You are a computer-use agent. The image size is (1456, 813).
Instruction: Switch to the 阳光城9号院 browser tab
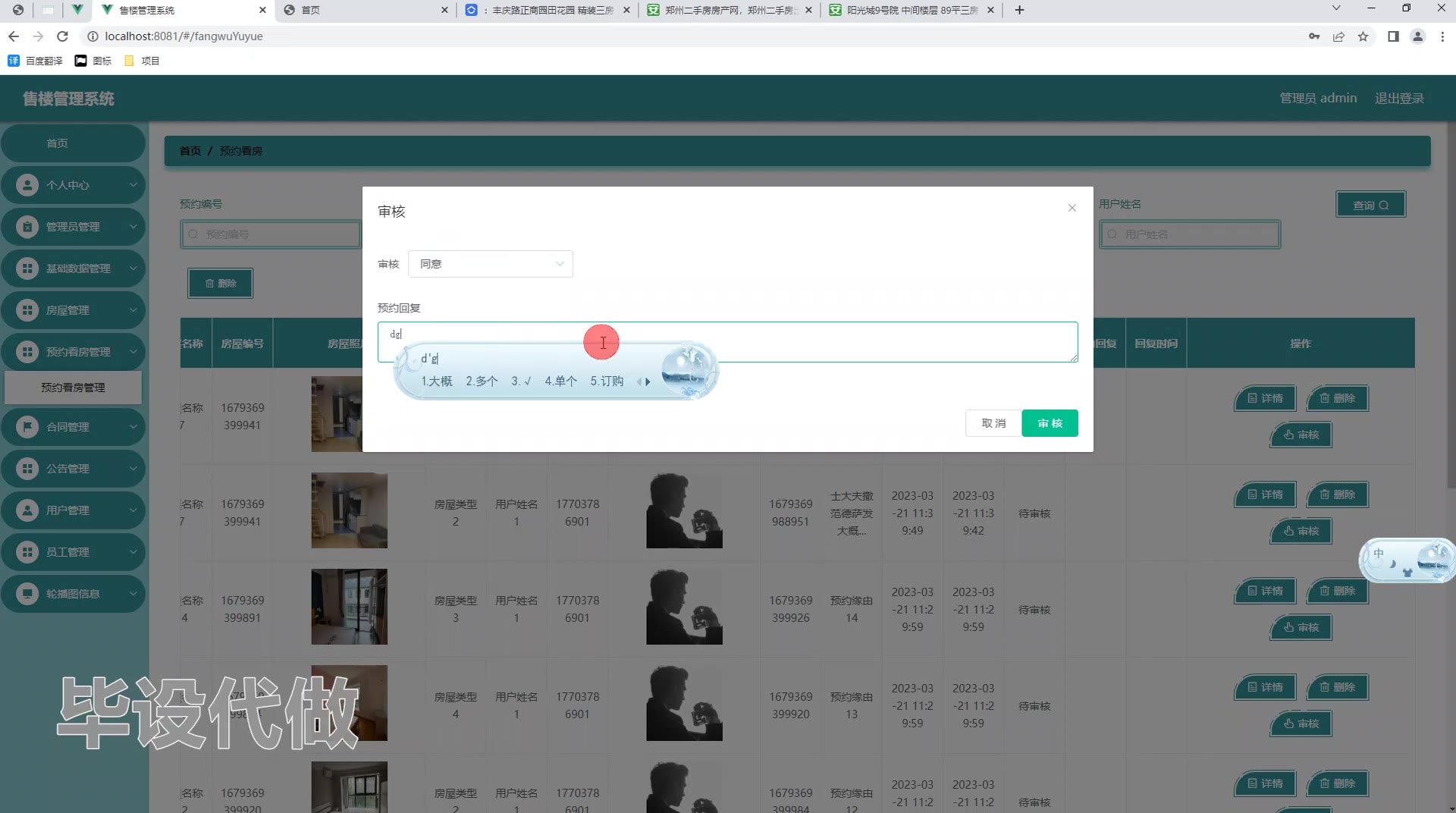click(x=910, y=10)
